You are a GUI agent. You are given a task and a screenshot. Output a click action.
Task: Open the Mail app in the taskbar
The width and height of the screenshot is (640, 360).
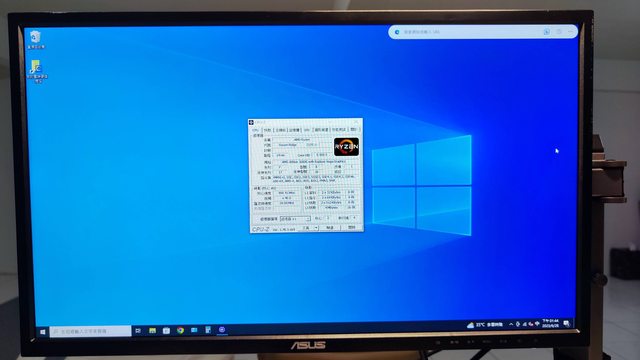pos(194,330)
